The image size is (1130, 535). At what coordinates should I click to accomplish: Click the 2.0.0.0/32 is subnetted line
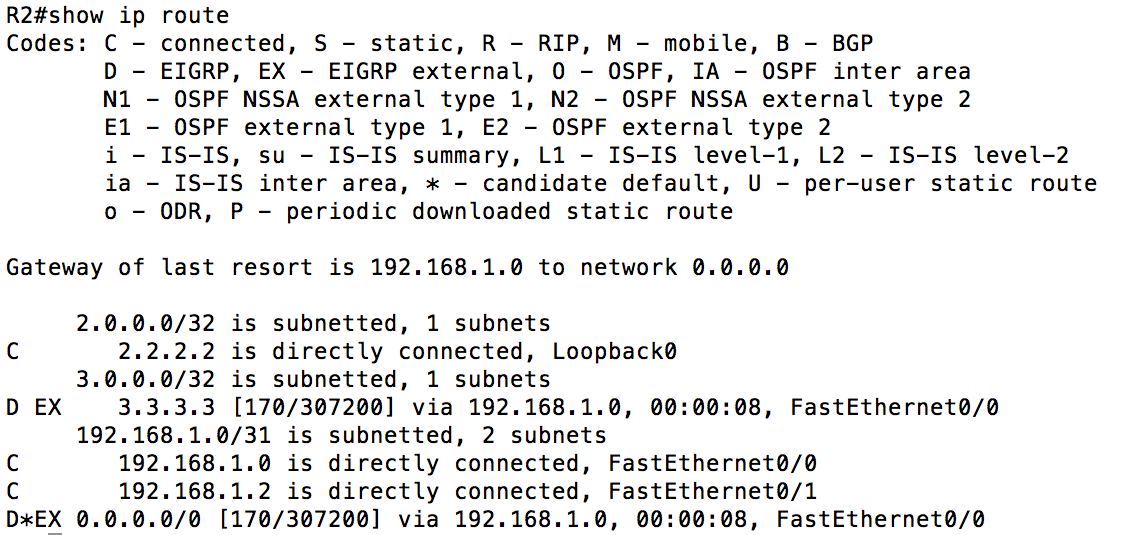tap(313, 324)
